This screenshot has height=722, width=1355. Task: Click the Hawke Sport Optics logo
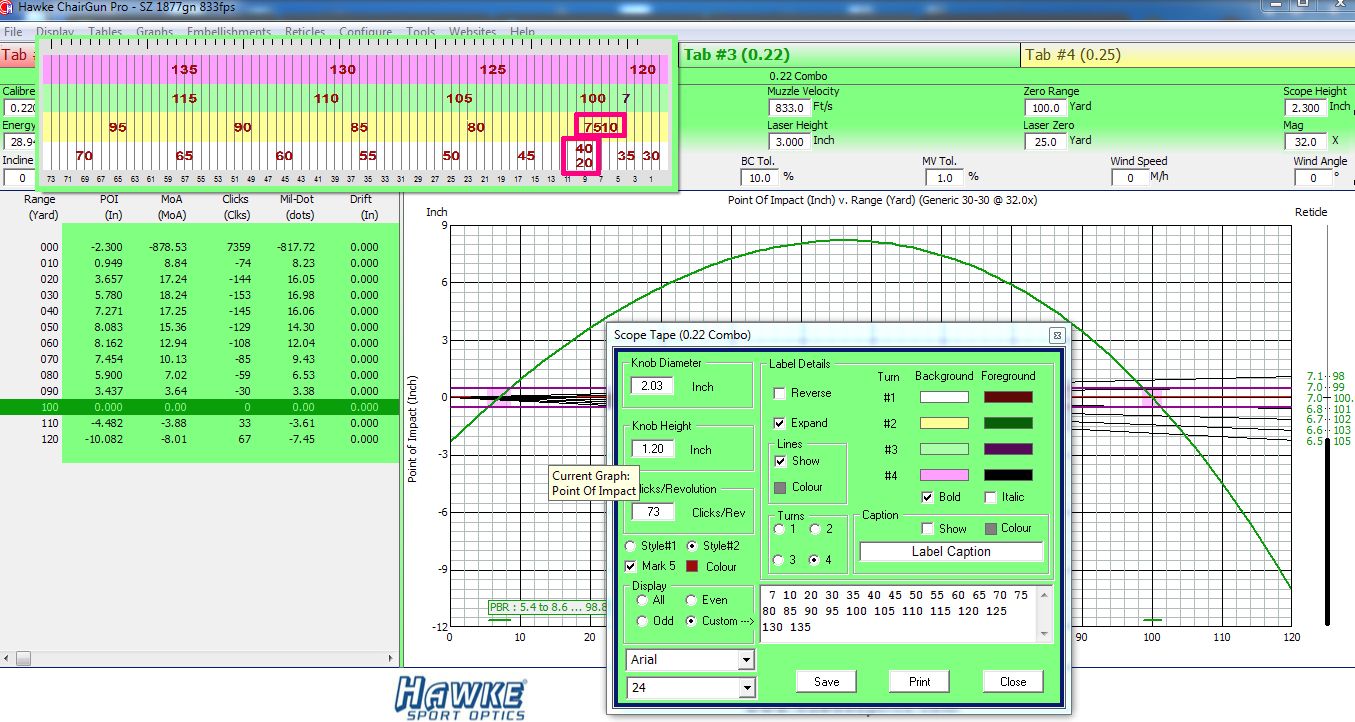(x=460, y=697)
